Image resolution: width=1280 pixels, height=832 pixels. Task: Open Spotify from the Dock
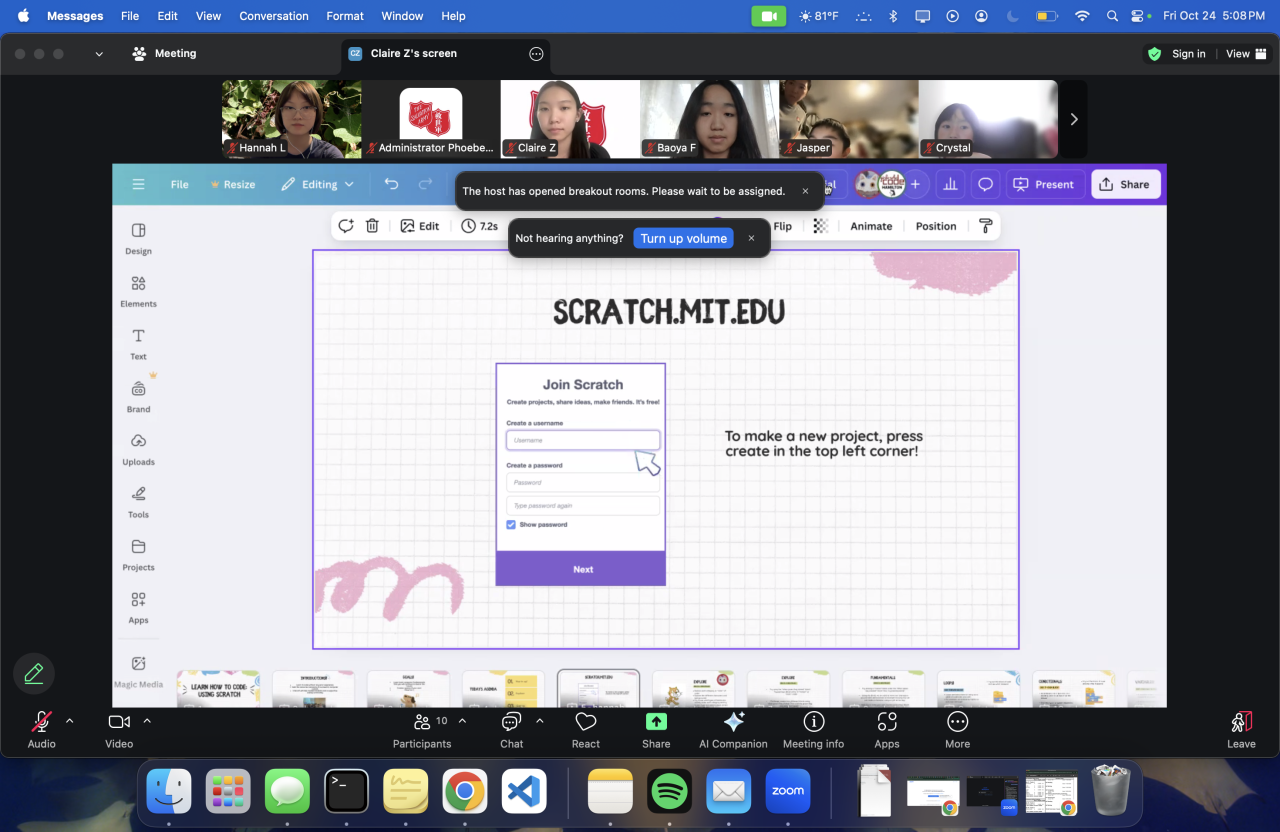[x=670, y=792]
